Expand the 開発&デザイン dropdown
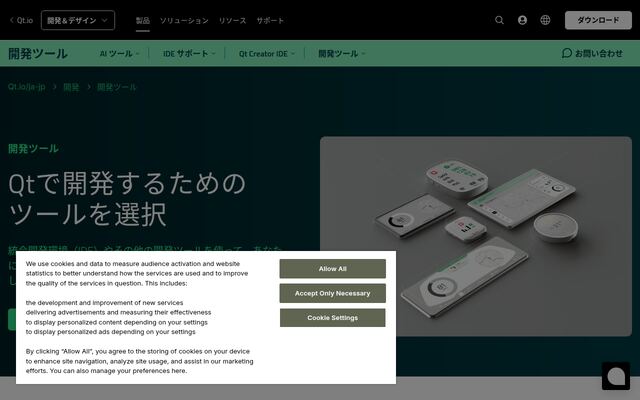The height and width of the screenshot is (400, 640). 78,20
